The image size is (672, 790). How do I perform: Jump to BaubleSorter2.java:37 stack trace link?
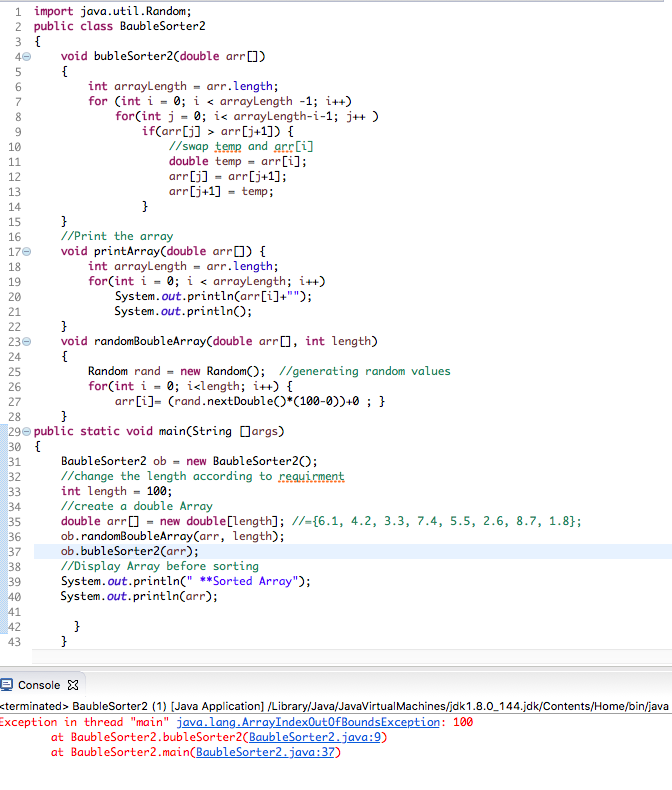click(265, 752)
